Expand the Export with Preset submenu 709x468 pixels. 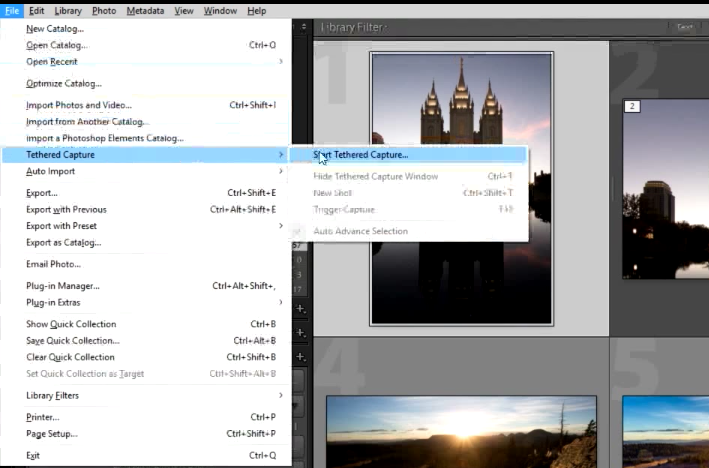click(x=146, y=226)
